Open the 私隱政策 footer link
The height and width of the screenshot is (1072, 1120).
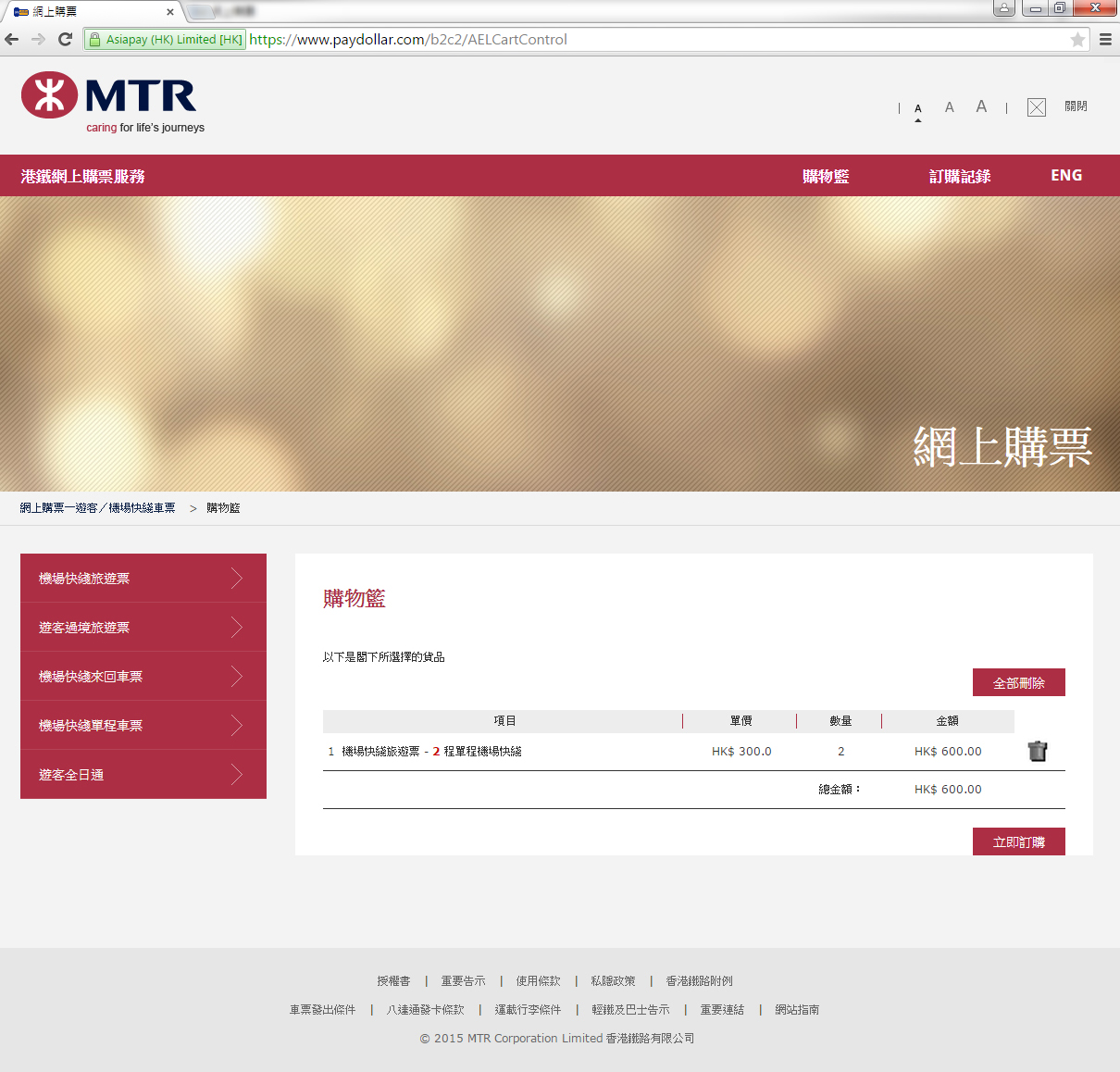point(613,980)
